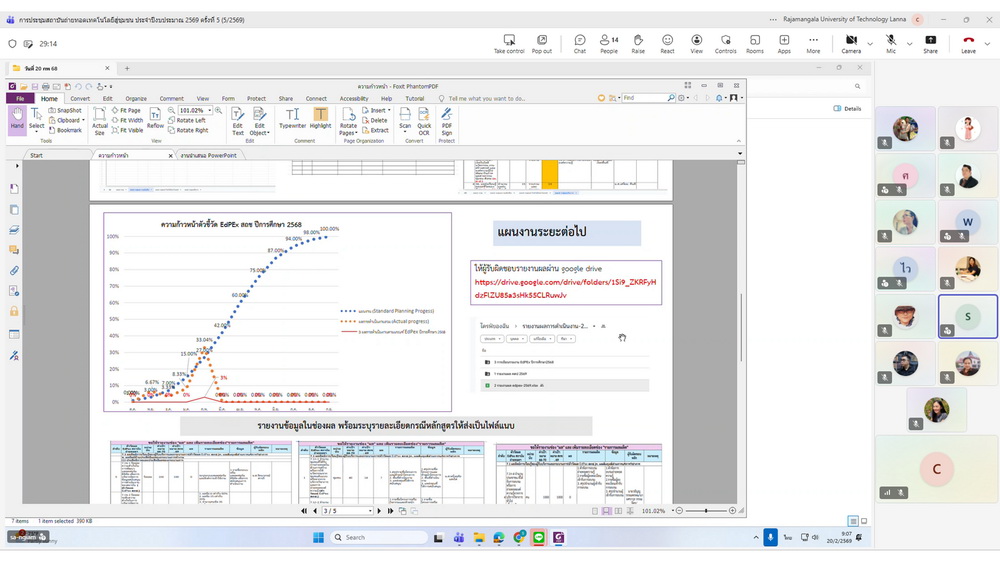This screenshot has height=563, width=1000.
Task: Switch to the Comment ribbon tab
Action: click(171, 99)
